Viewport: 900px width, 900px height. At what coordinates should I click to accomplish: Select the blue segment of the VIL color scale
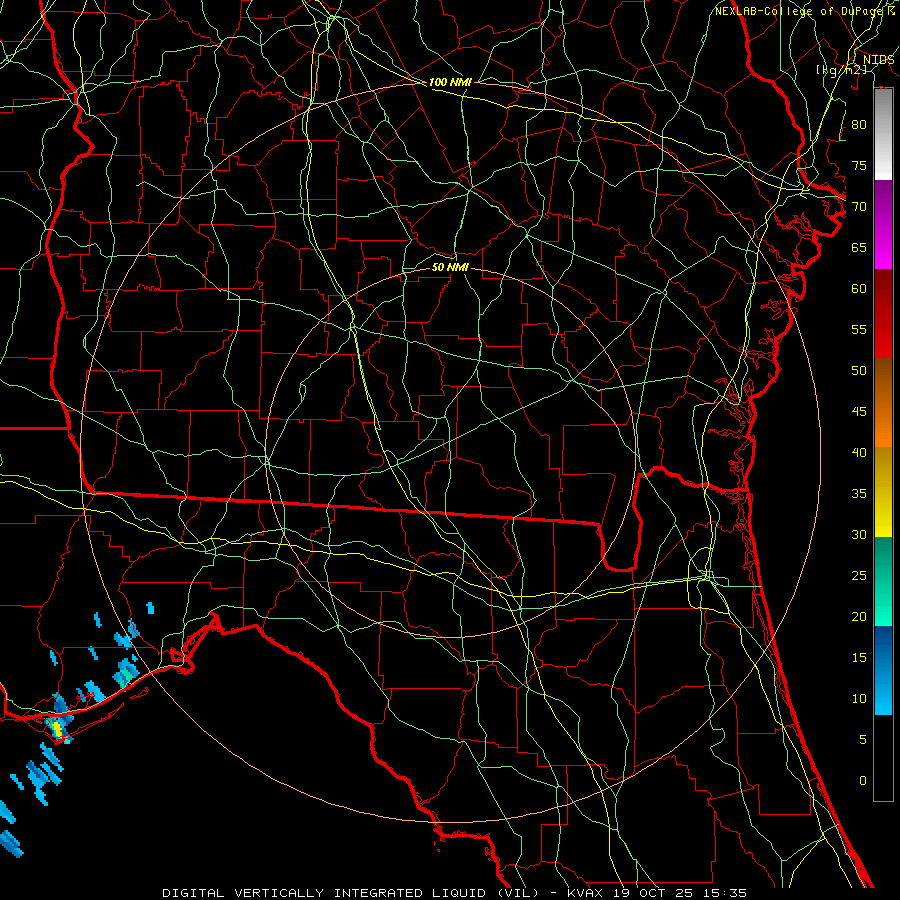883,670
